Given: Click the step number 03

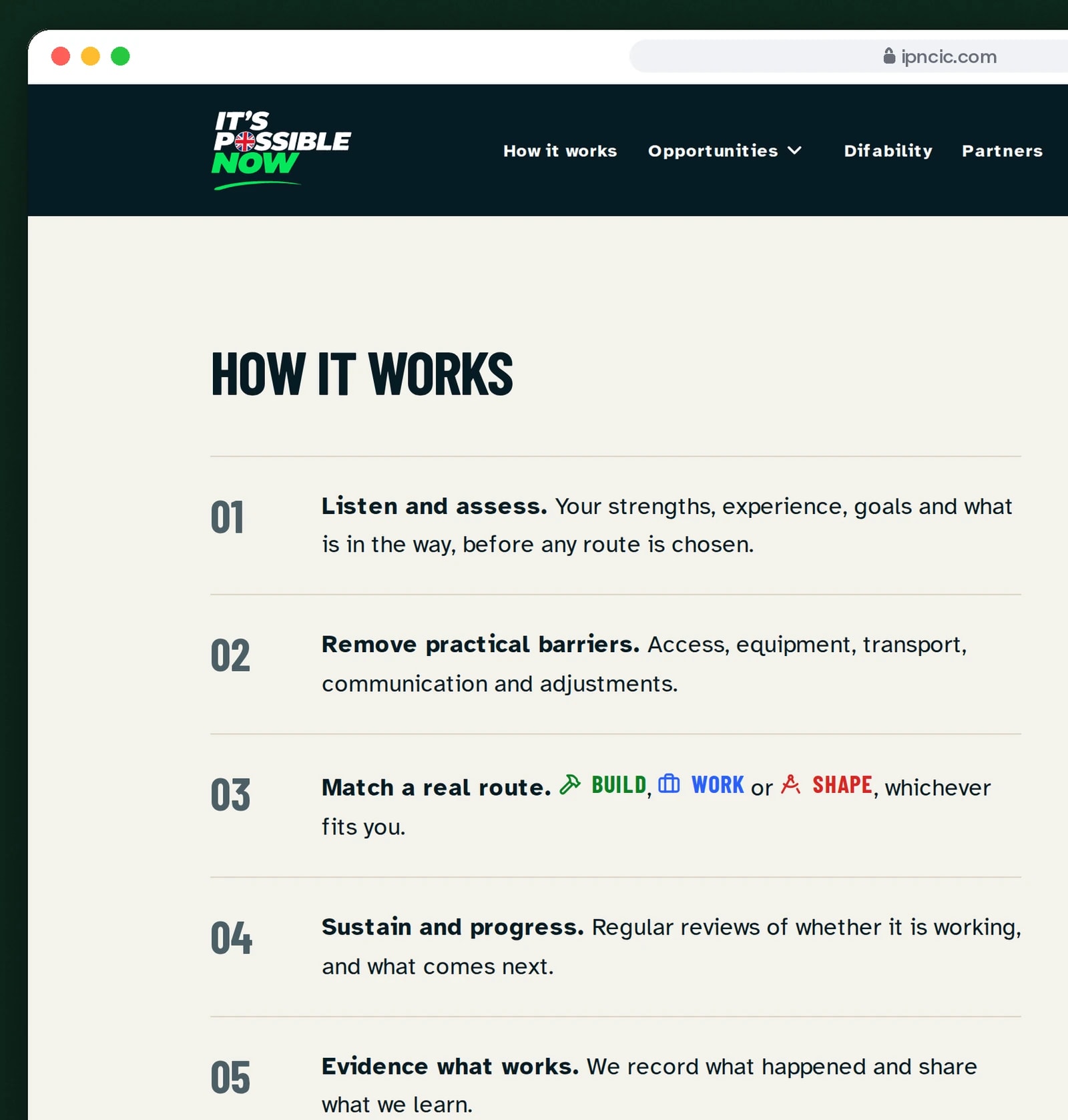Looking at the screenshot, I should pyautogui.click(x=230, y=795).
